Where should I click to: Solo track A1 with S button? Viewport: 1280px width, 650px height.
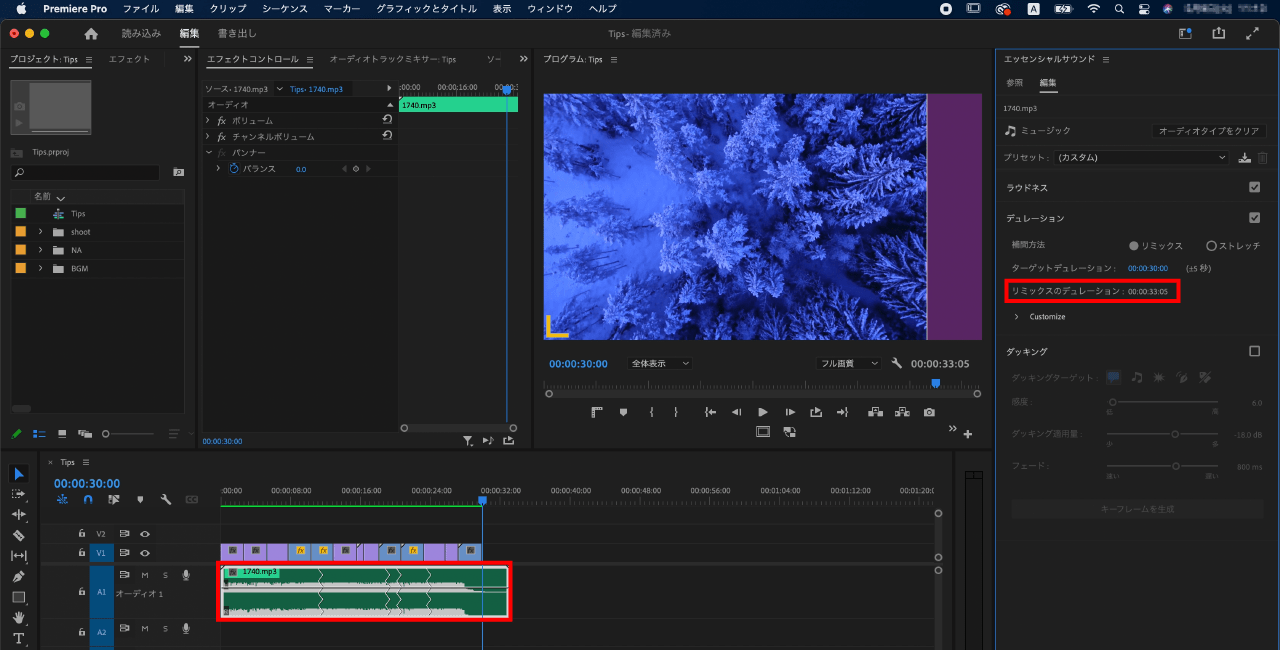165,575
